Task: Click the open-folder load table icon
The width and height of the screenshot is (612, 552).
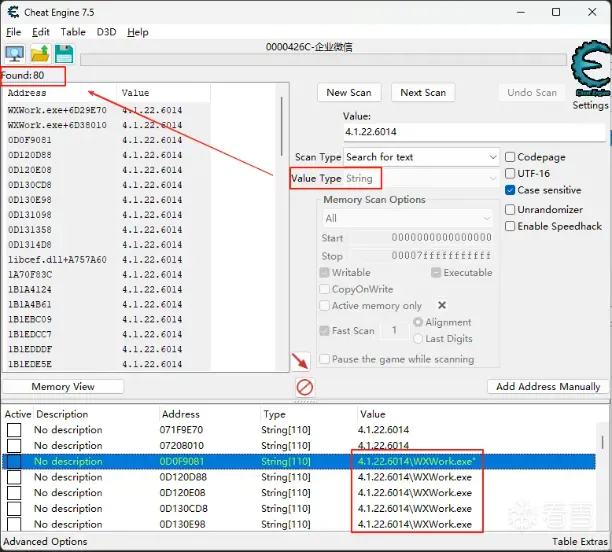Action: [40, 53]
